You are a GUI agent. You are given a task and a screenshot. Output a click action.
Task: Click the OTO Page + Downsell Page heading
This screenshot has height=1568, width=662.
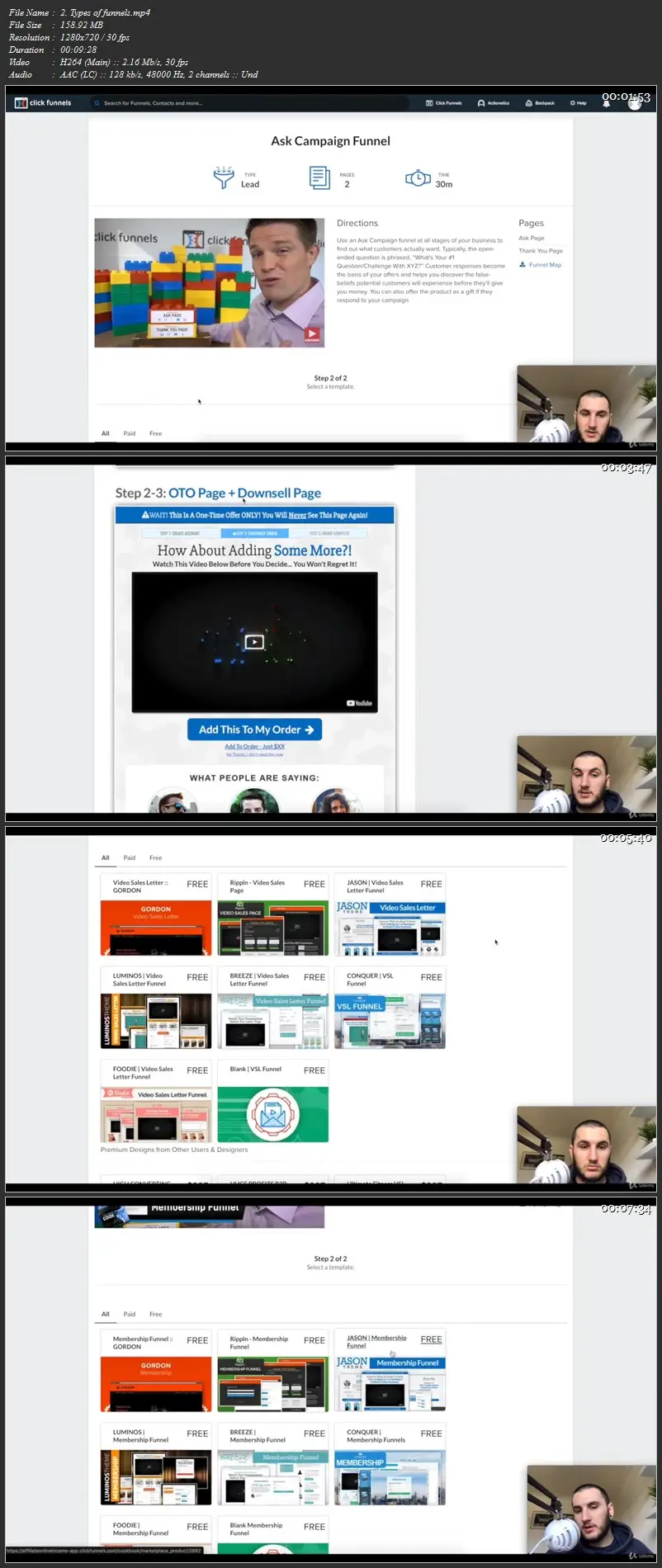coord(244,494)
